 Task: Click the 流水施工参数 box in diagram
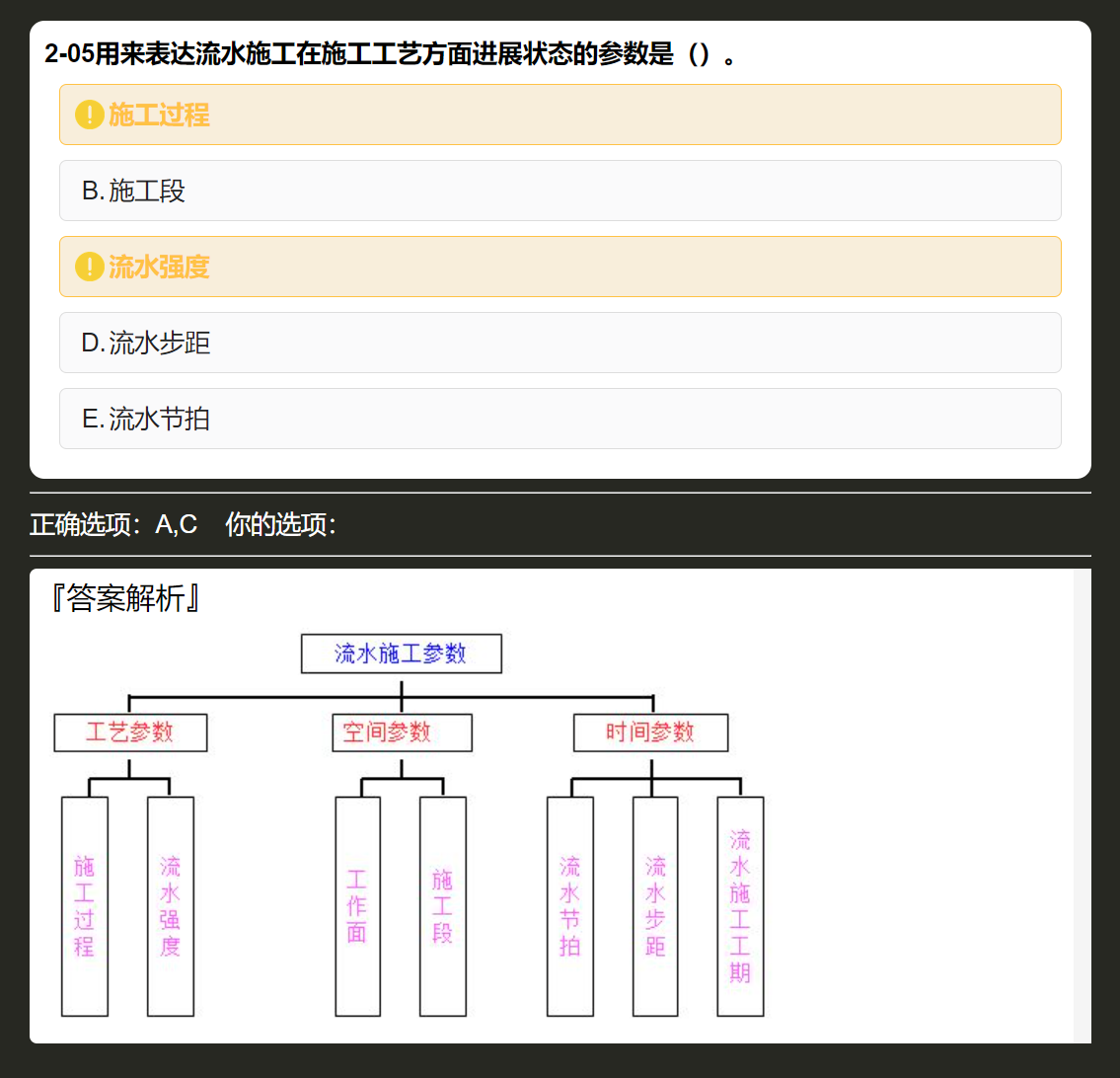[x=402, y=654]
